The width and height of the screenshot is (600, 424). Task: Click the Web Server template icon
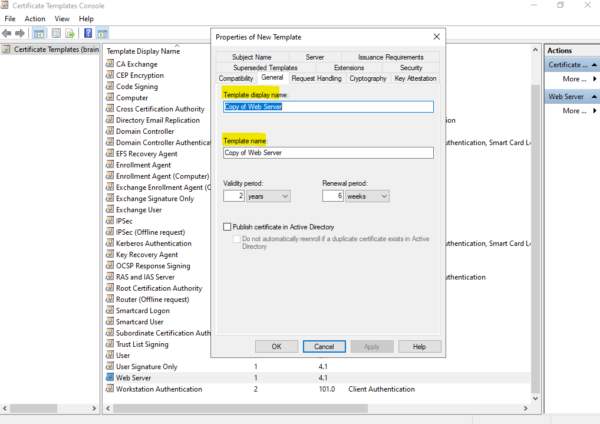point(110,377)
